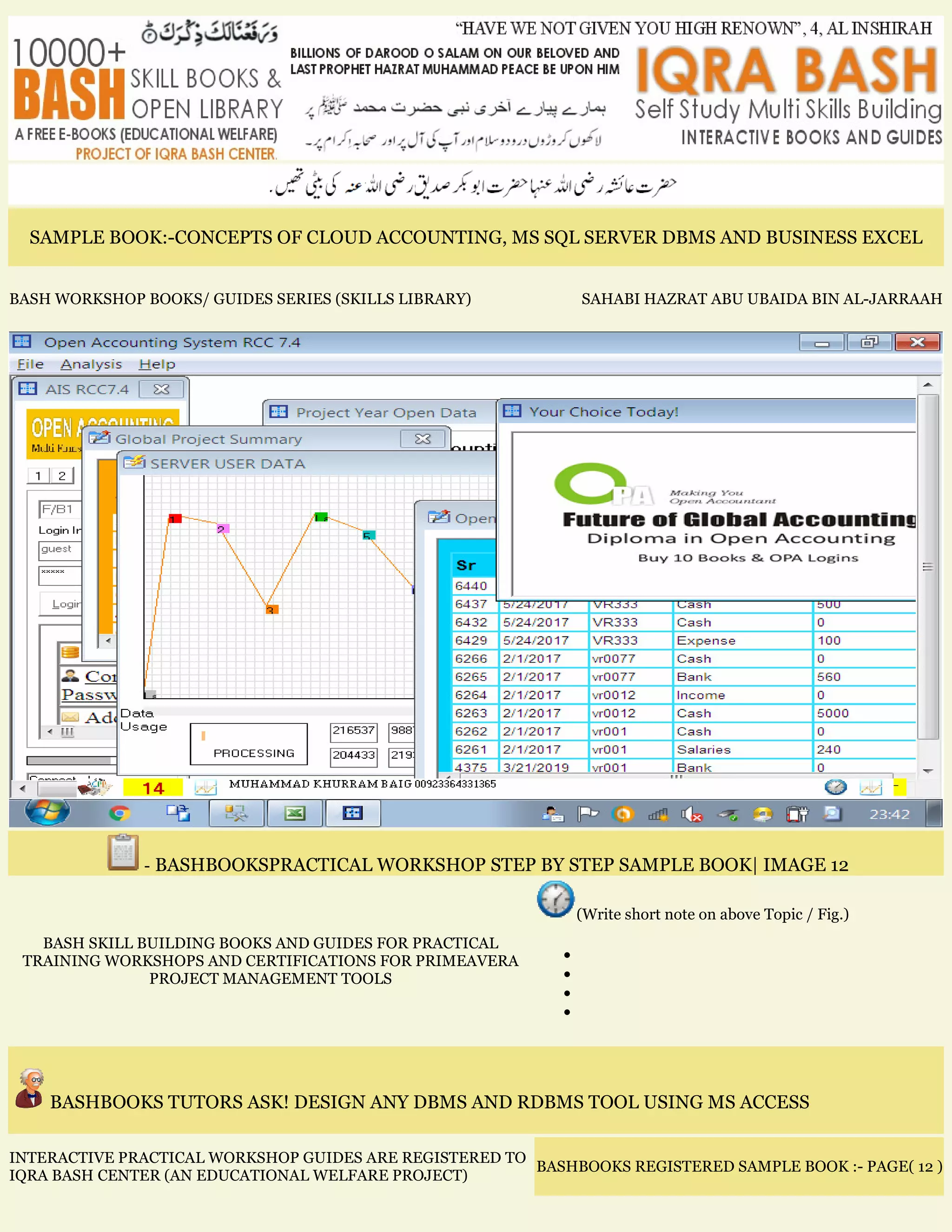
Task: Open the Help menu
Action: click(157, 364)
